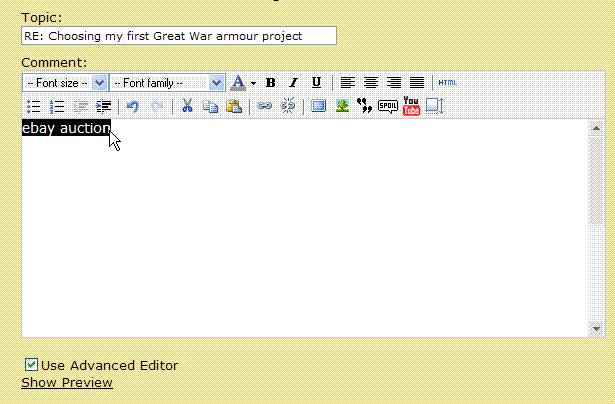Image resolution: width=615 pixels, height=404 pixels.
Task: Apply italic formatting to selected text
Action: pos(293,83)
